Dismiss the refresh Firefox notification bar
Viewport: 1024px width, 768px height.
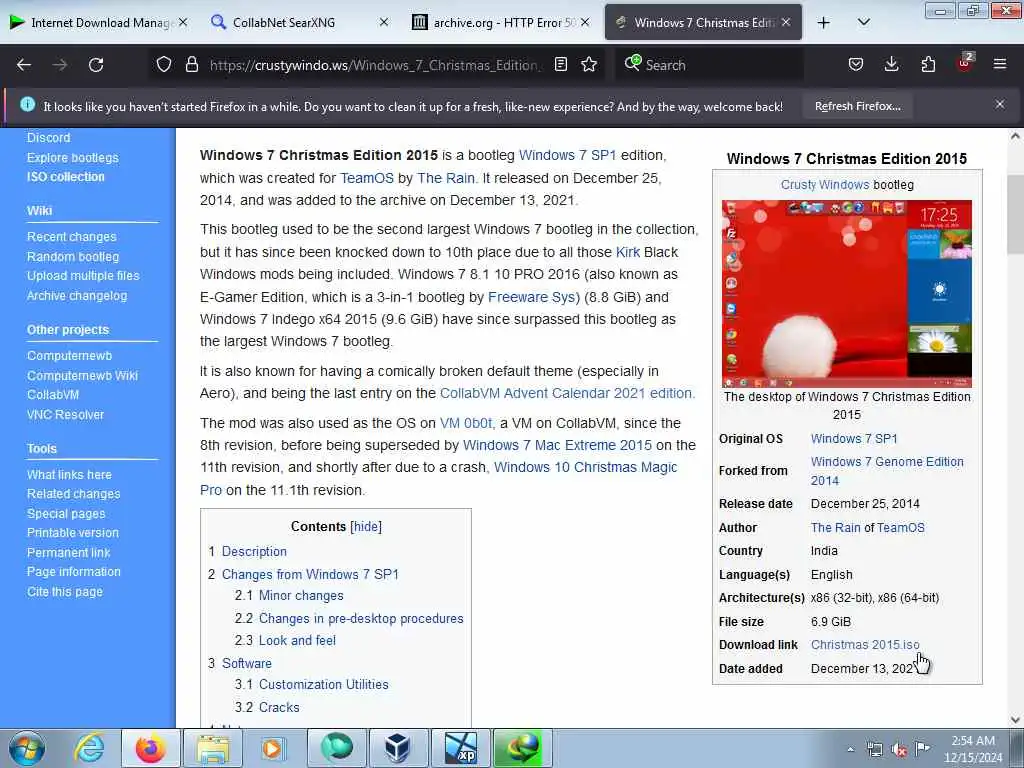tap(1000, 104)
